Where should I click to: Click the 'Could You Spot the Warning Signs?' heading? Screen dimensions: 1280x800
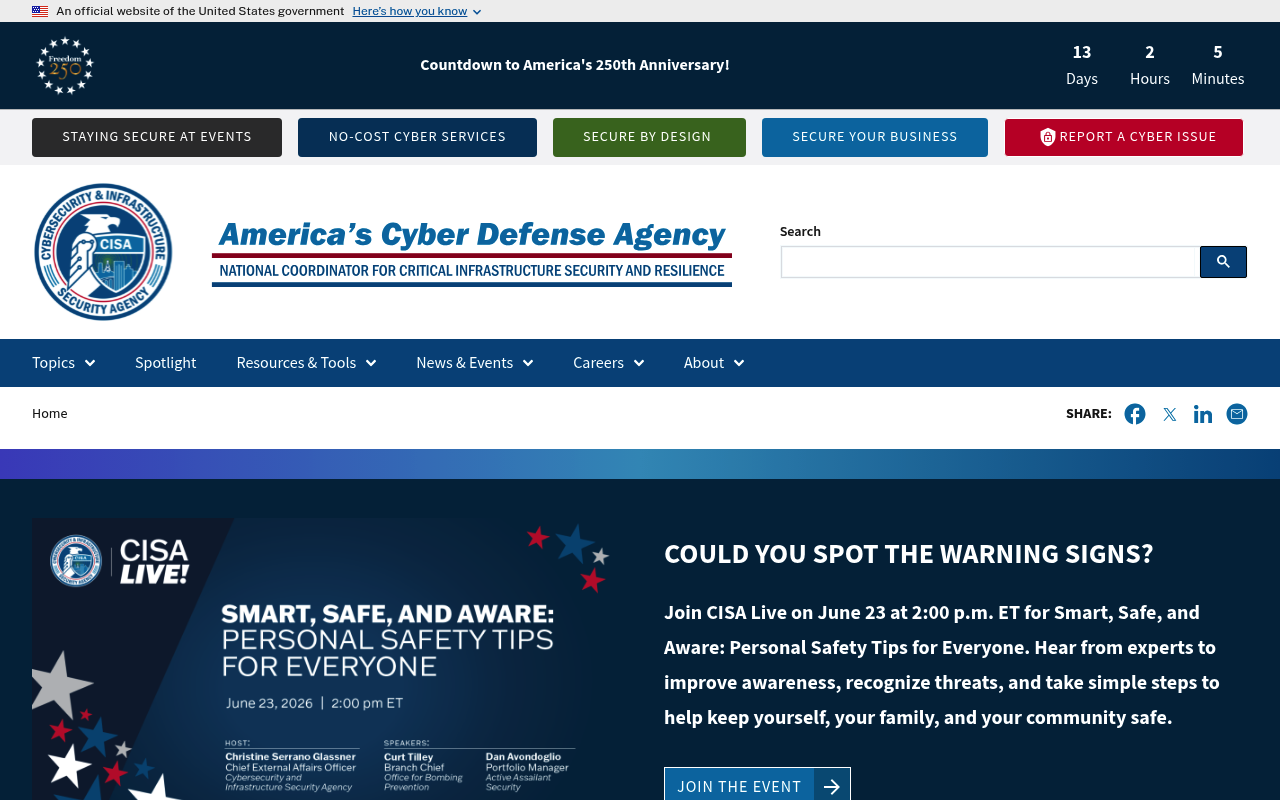pos(909,554)
